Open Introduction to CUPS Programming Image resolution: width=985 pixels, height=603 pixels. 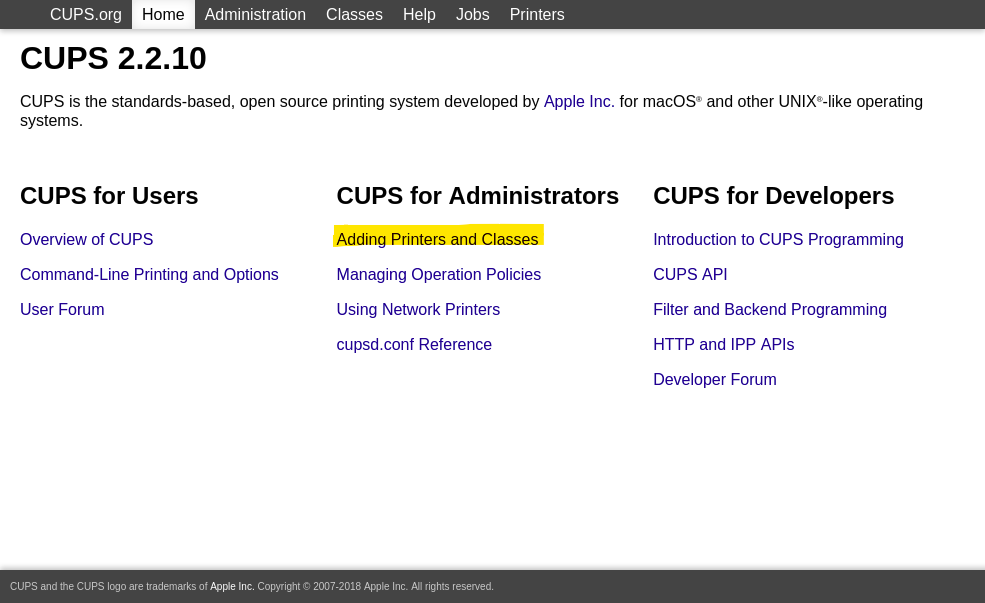(x=778, y=240)
